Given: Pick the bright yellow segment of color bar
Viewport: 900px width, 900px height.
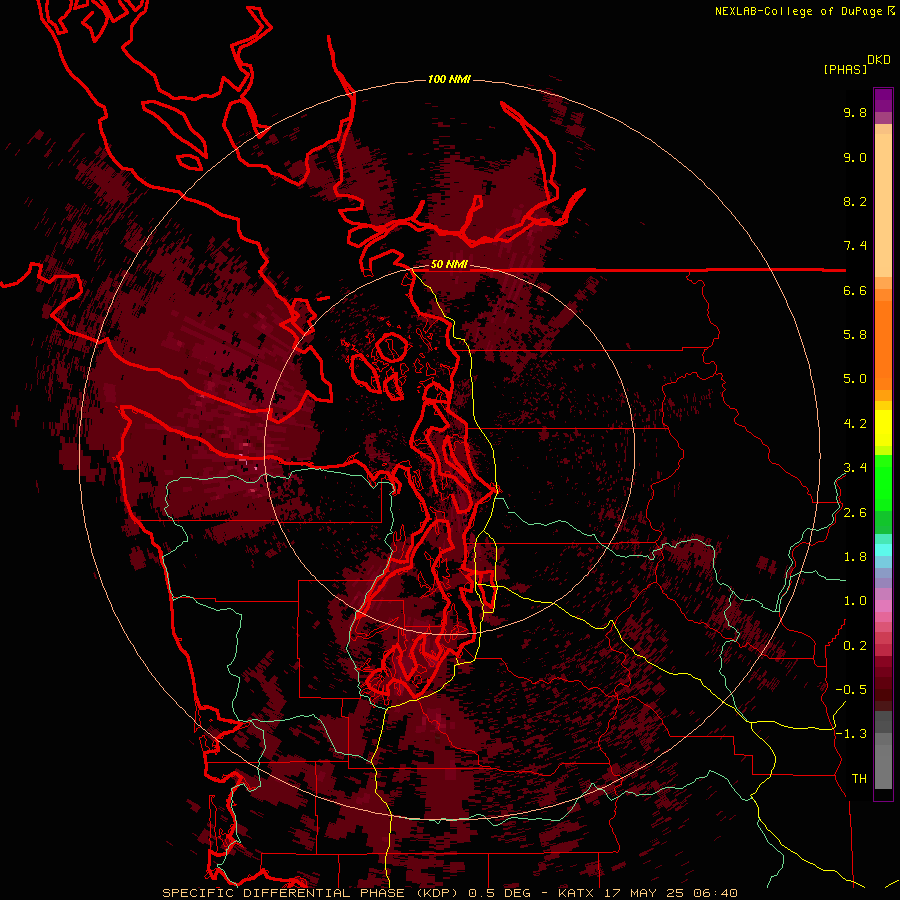Looking at the screenshot, I should [x=883, y=428].
